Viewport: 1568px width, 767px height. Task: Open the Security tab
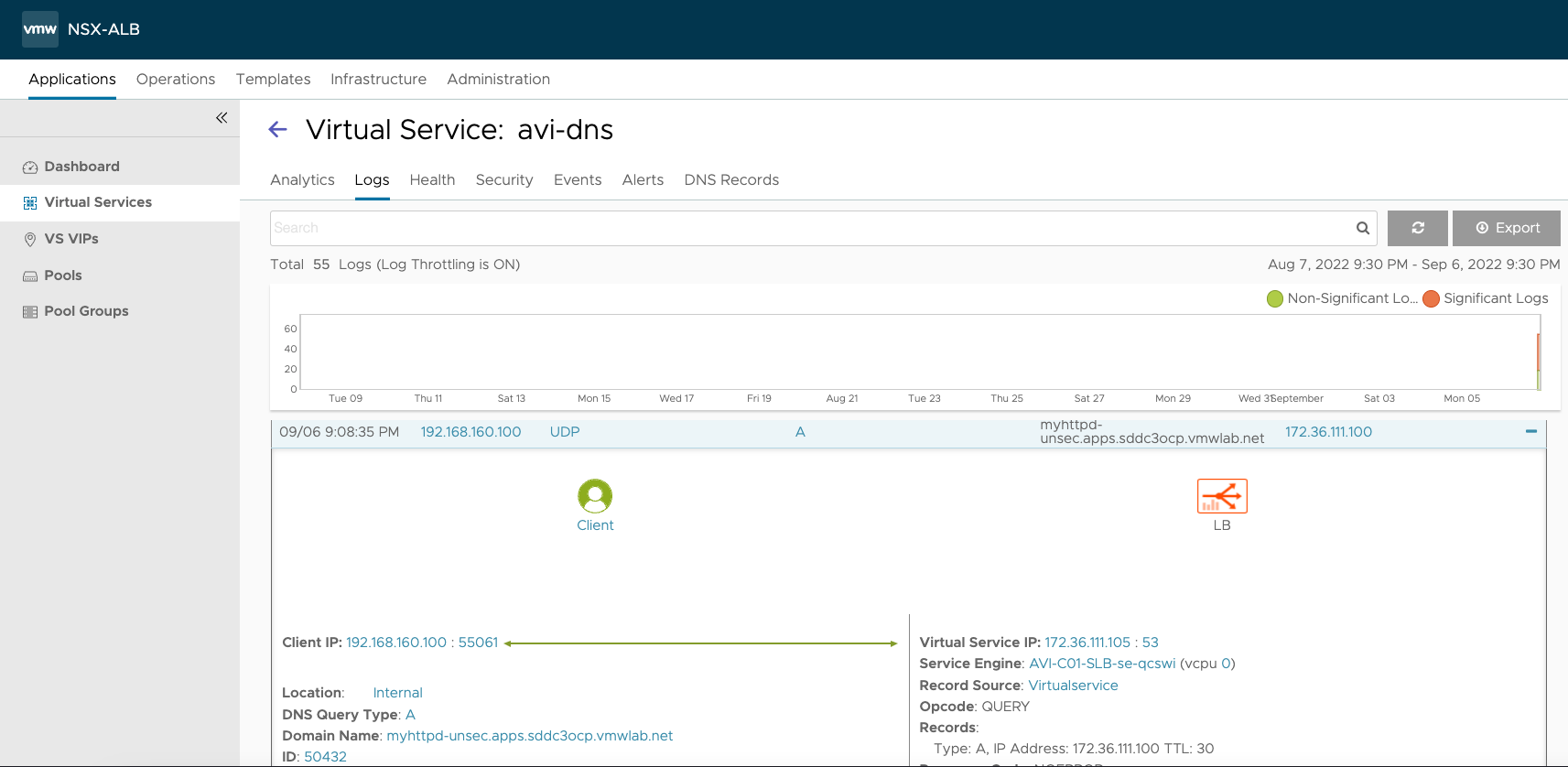pyautogui.click(x=504, y=180)
